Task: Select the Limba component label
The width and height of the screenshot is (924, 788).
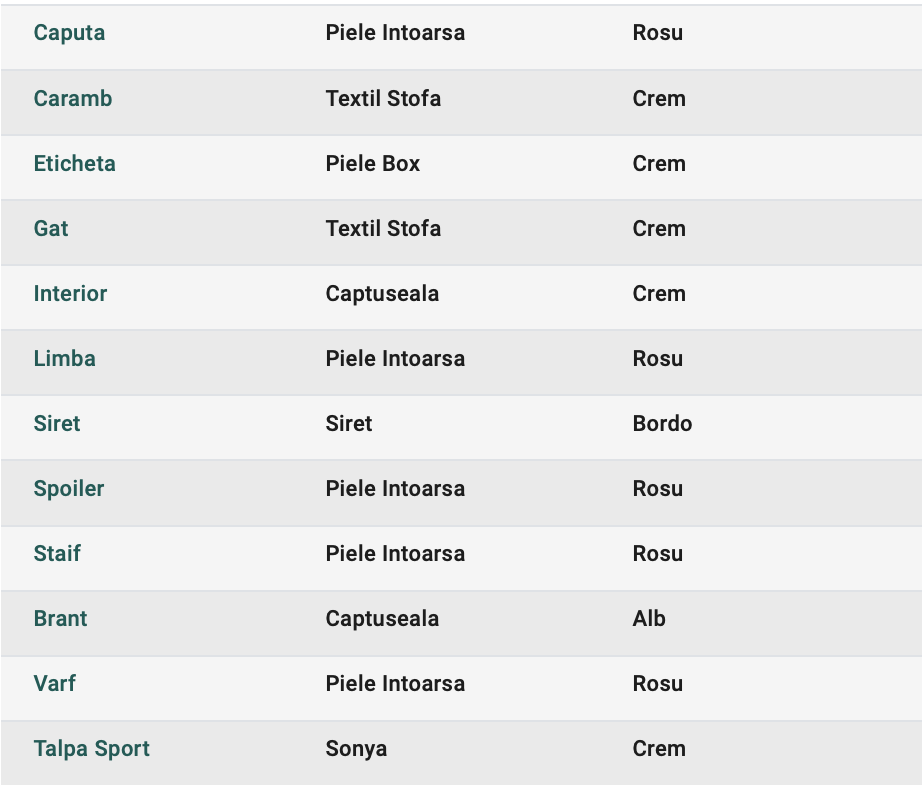Action: [64, 358]
